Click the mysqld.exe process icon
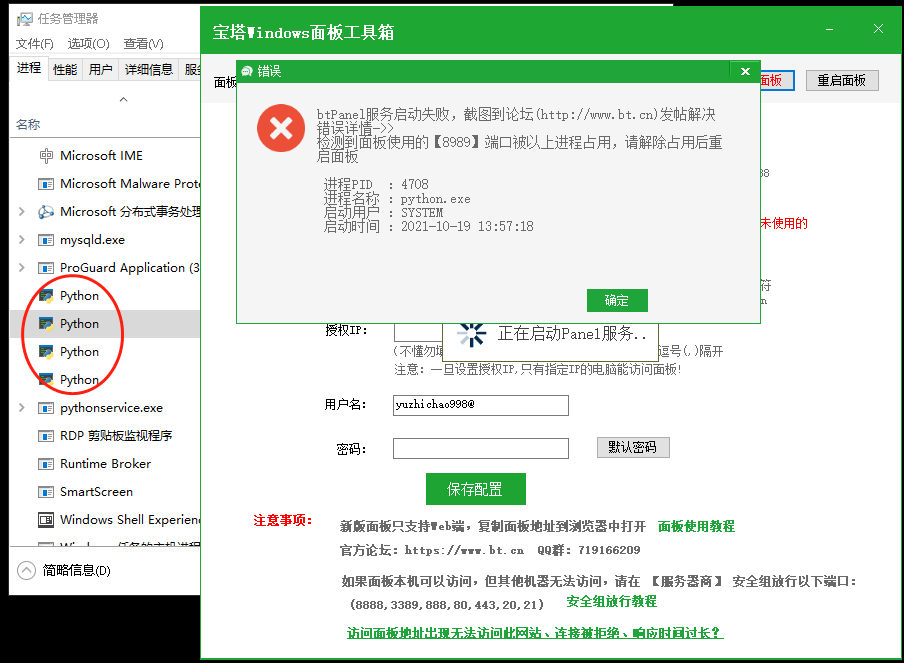This screenshot has height=663, width=904. [x=46, y=240]
